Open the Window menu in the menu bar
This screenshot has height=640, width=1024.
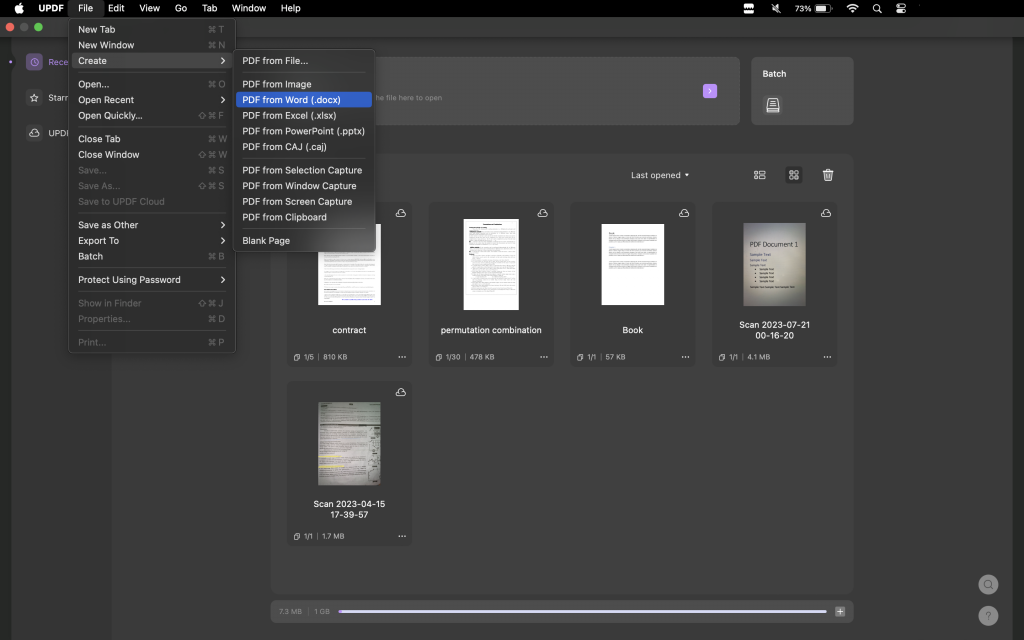click(x=248, y=8)
